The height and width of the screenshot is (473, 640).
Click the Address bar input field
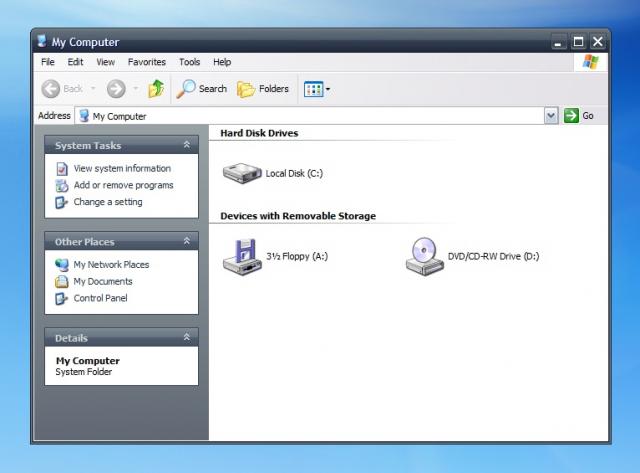pos(309,116)
